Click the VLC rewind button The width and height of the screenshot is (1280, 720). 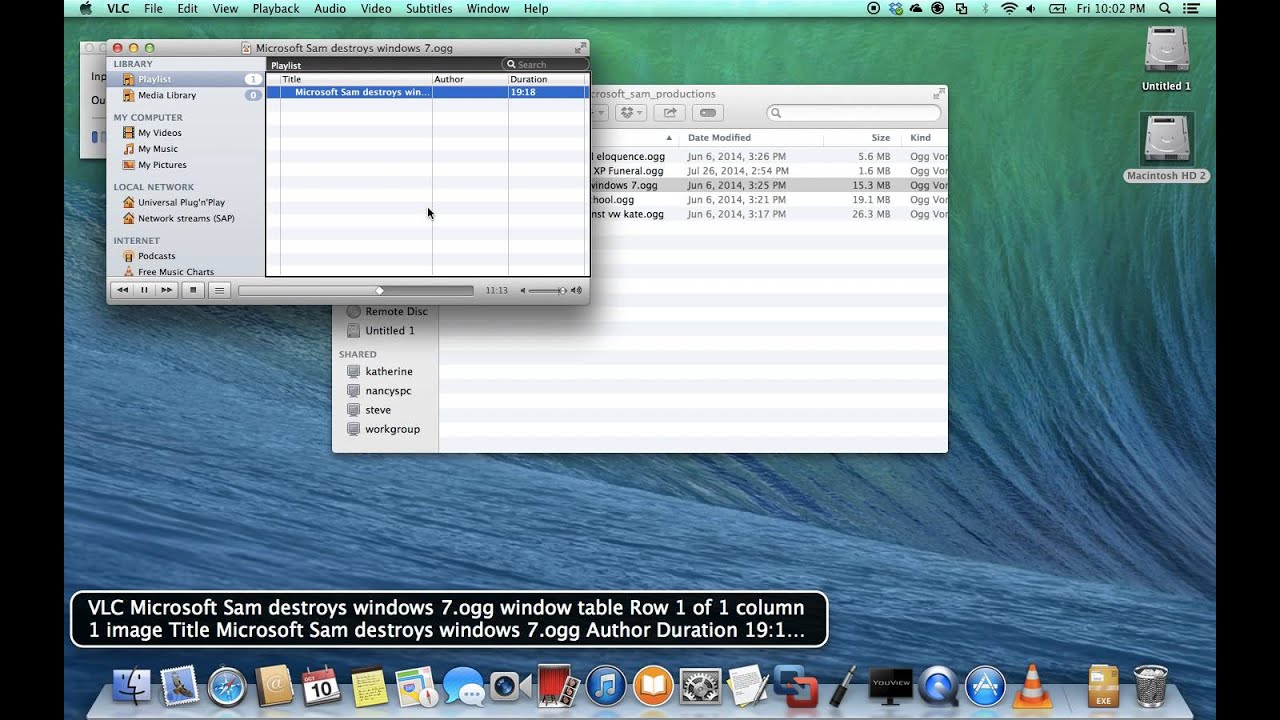point(122,290)
